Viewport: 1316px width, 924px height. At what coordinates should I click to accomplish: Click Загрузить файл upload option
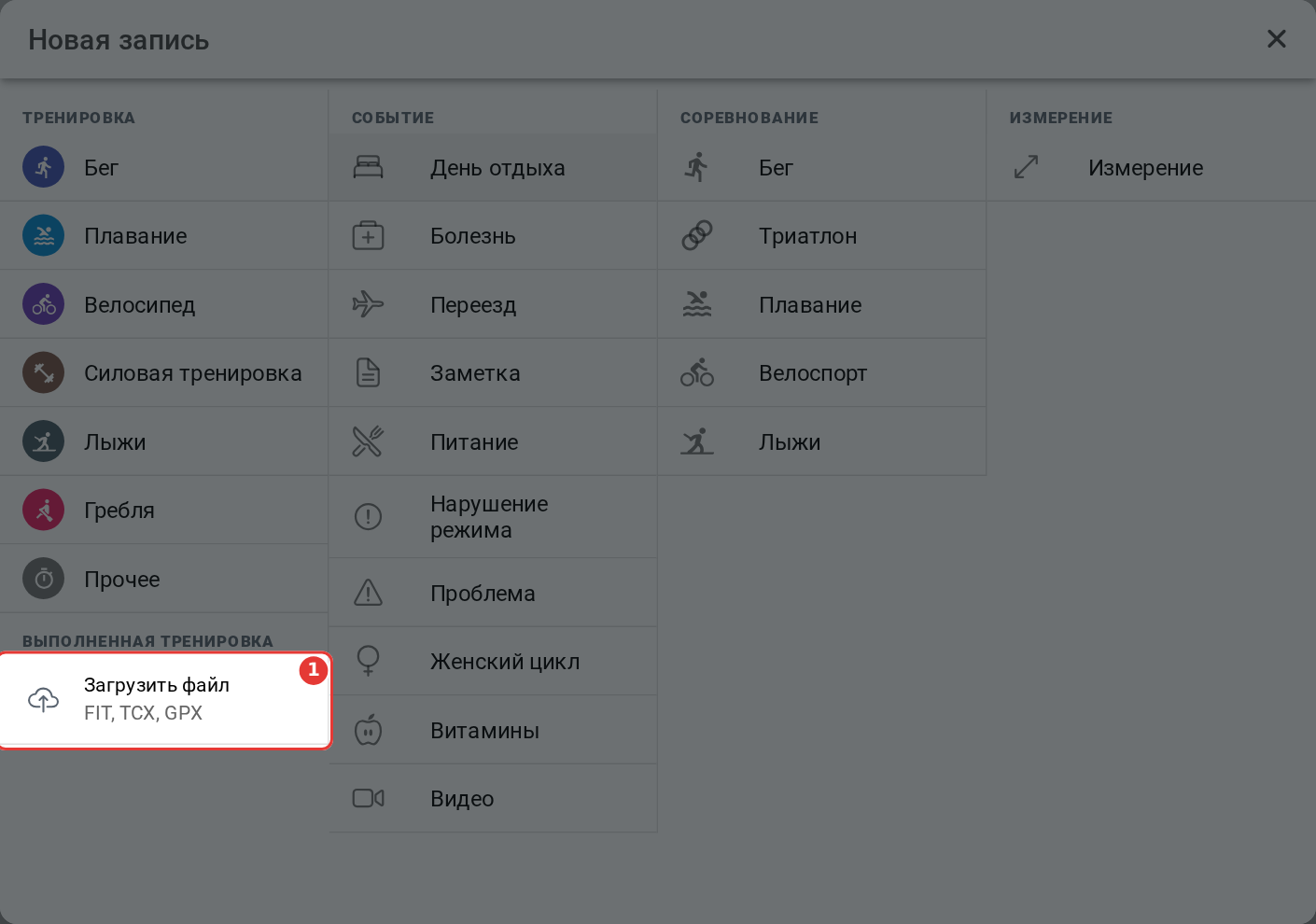coord(164,700)
